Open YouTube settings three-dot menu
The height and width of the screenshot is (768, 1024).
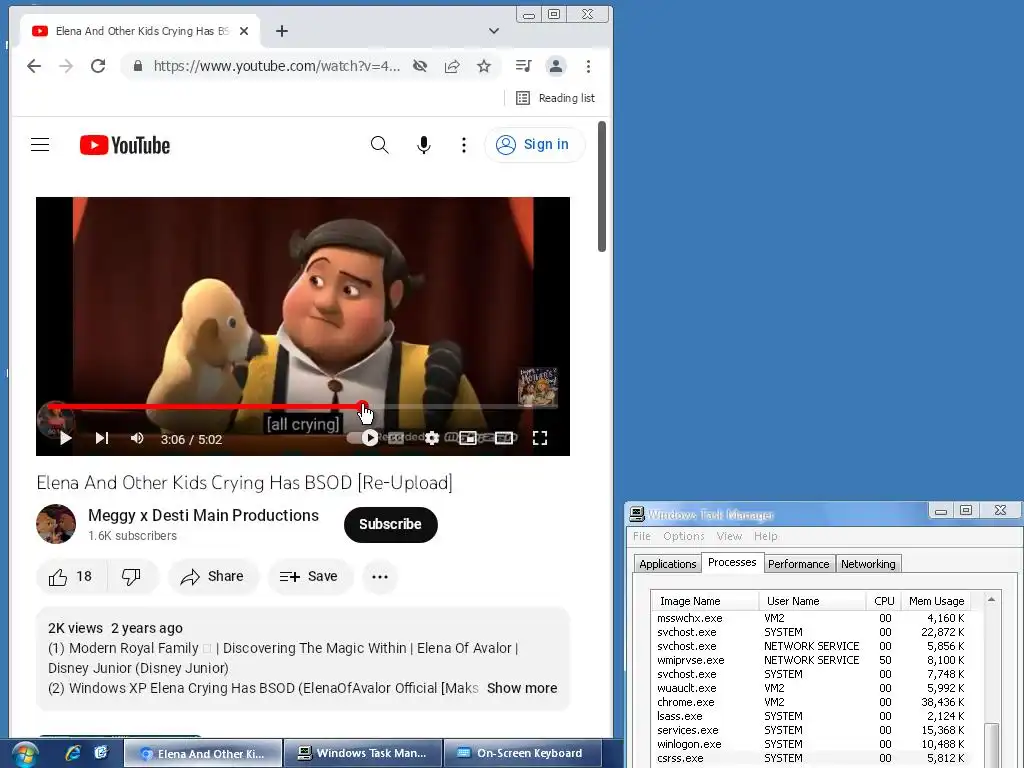(x=464, y=144)
